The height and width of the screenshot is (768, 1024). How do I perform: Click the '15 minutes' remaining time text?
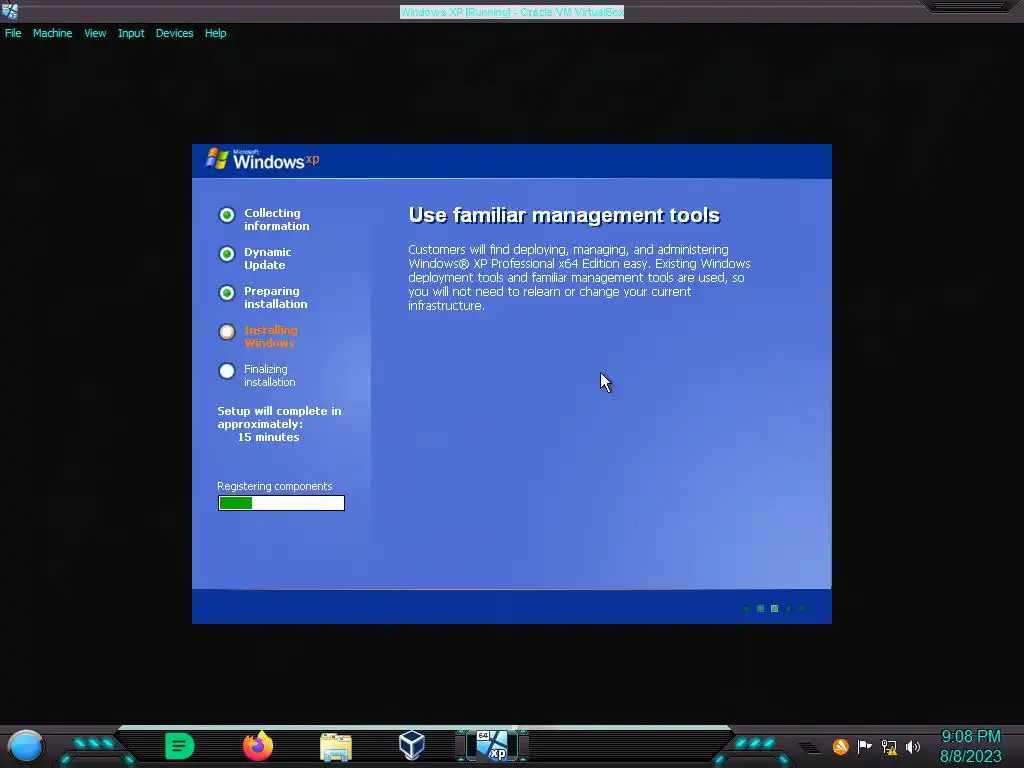pyautogui.click(x=268, y=438)
